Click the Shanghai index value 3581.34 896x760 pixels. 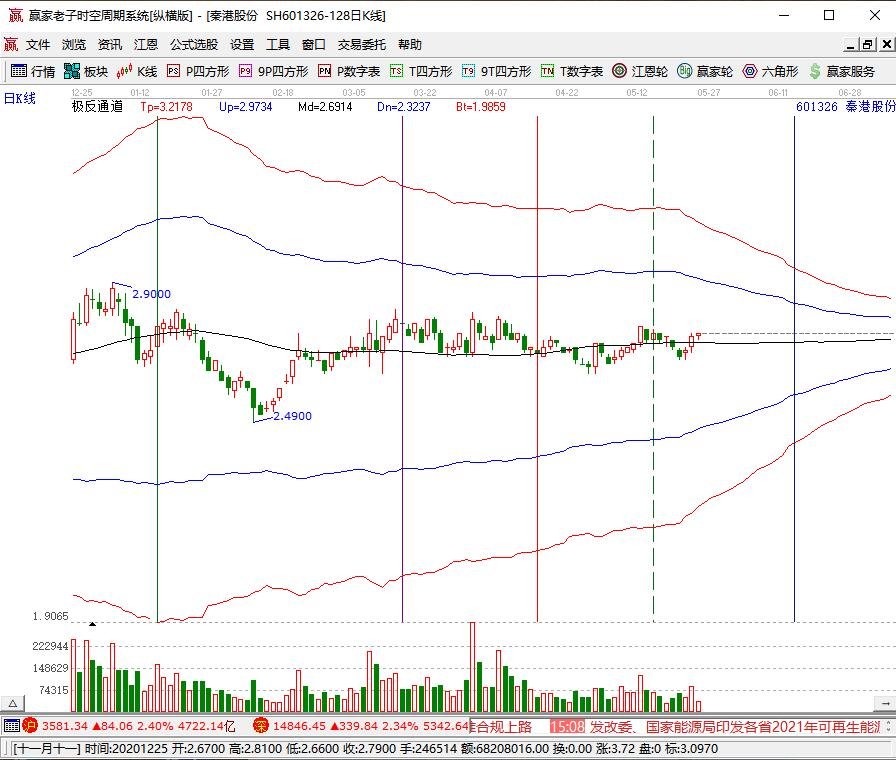[x=65, y=726]
